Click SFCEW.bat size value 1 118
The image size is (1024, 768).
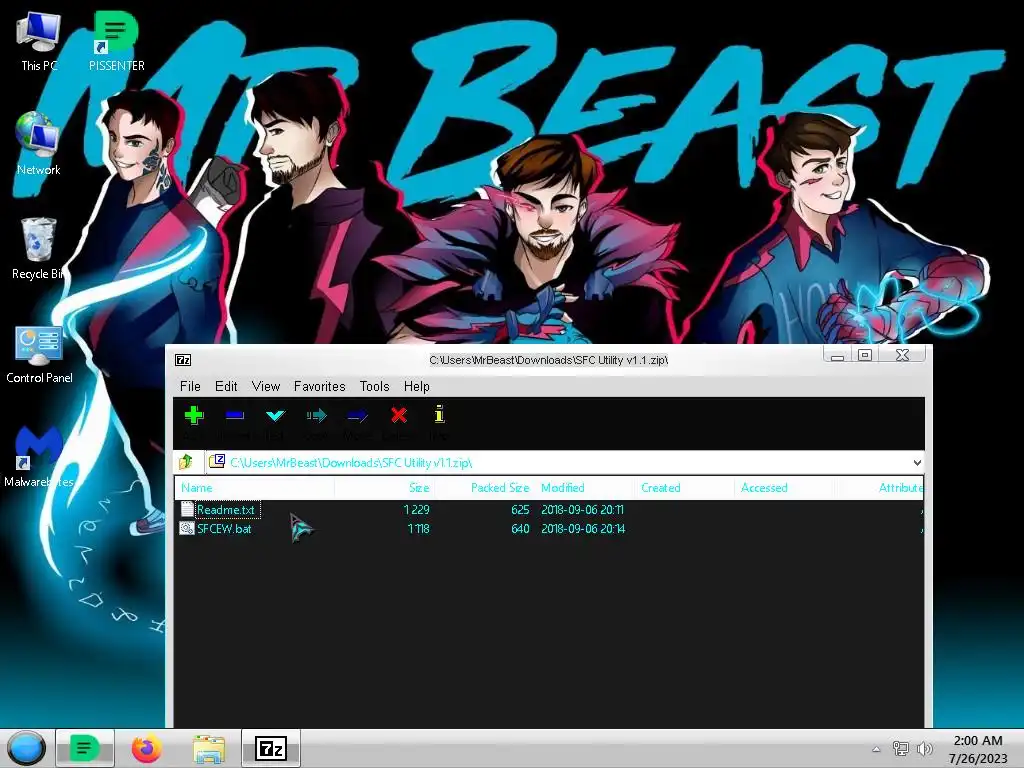[418, 528]
